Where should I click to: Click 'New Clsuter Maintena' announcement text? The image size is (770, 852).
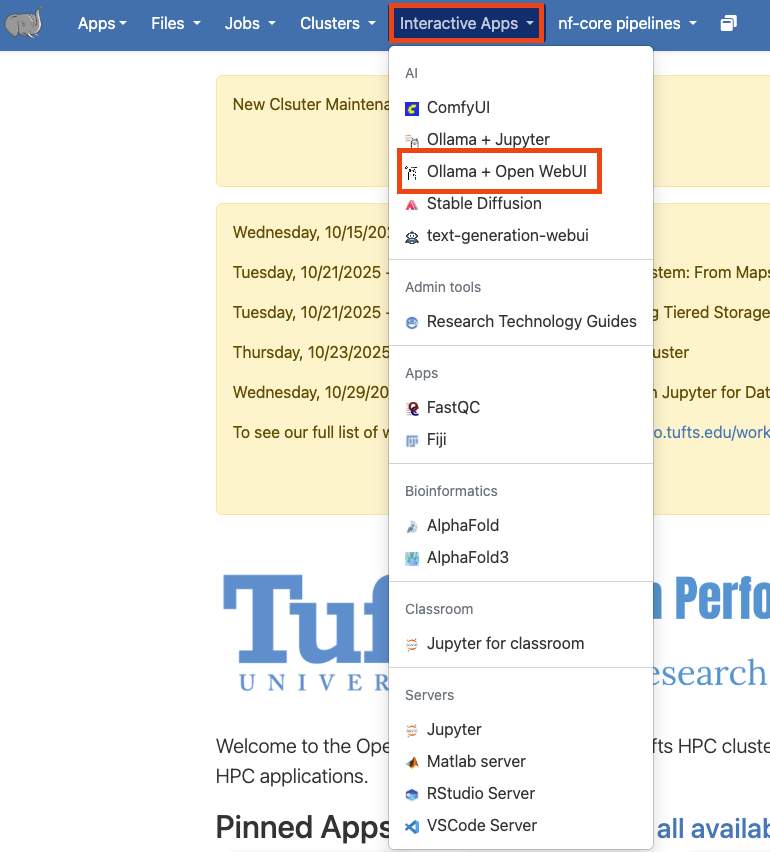(311, 104)
